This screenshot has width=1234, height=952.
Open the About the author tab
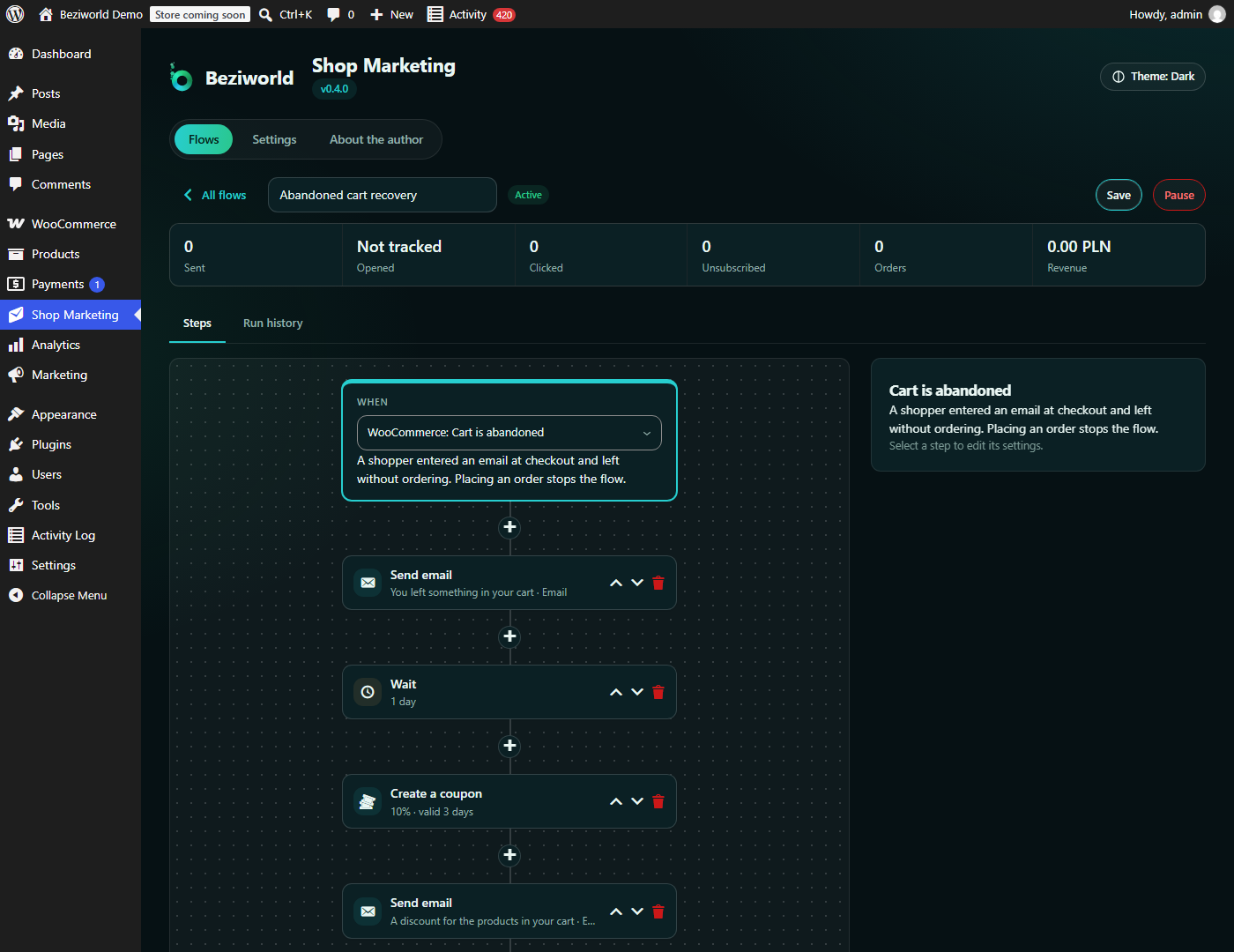point(376,139)
